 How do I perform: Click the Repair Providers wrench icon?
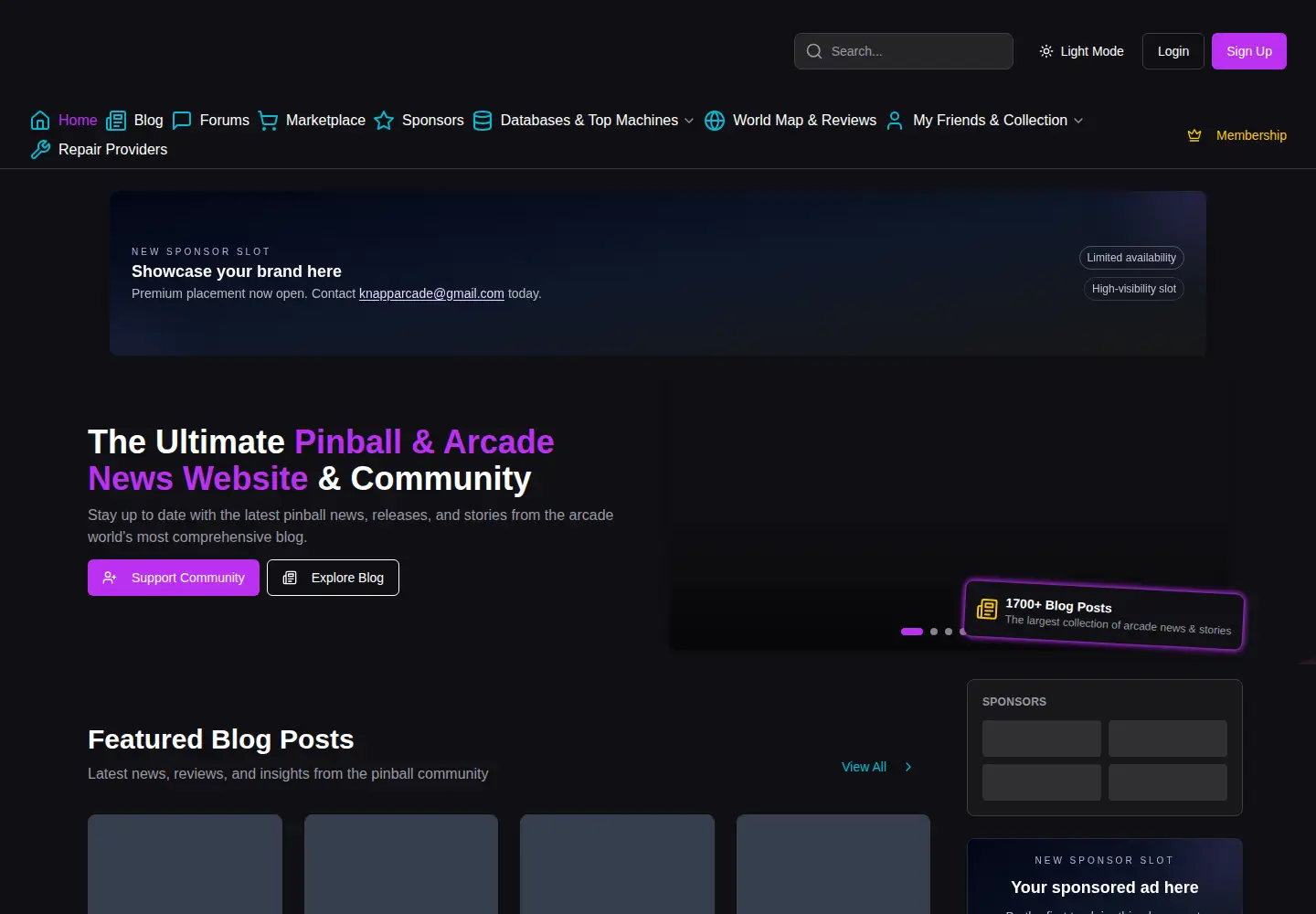[40, 150]
